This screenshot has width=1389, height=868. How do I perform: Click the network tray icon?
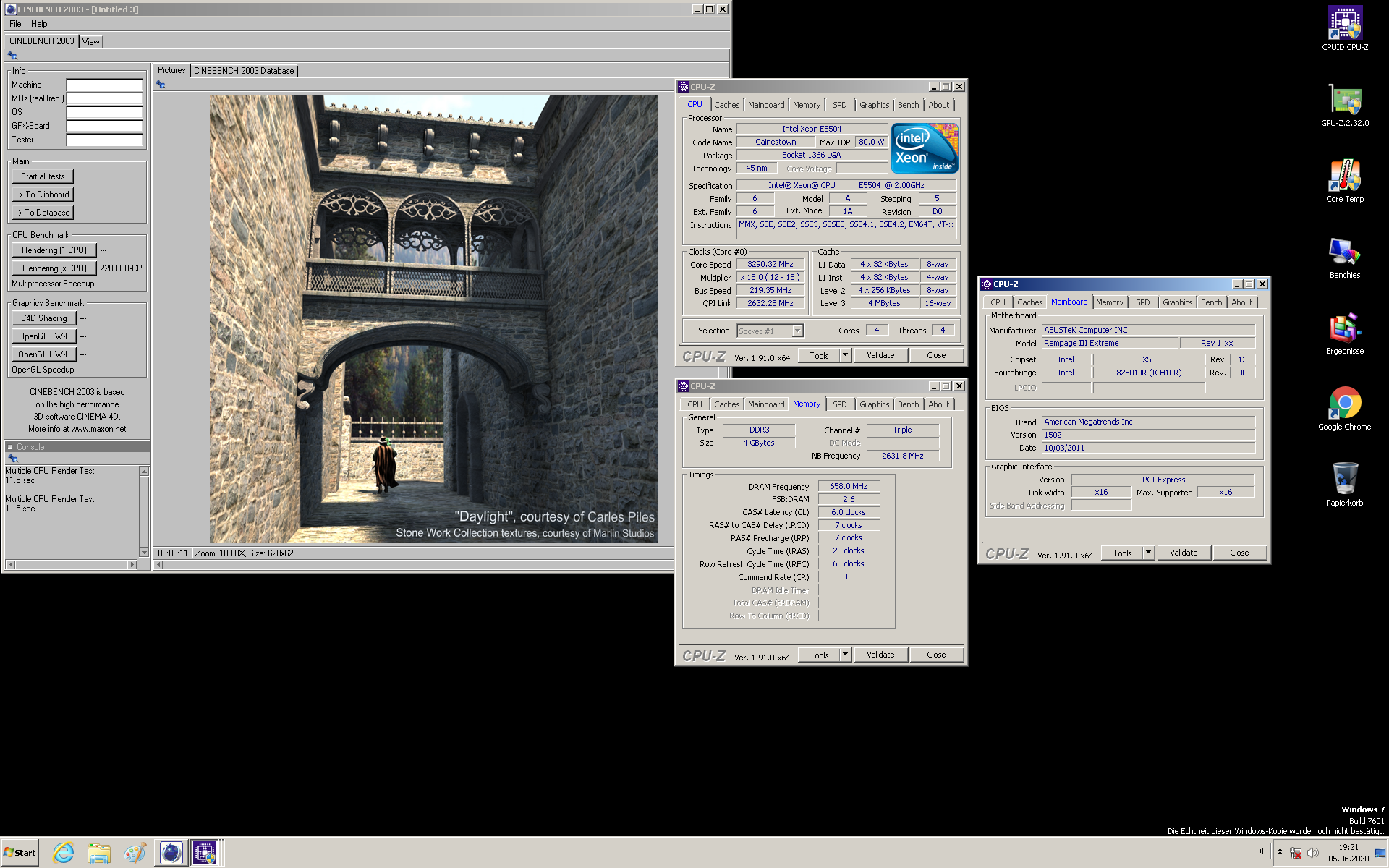(x=1296, y=853)
